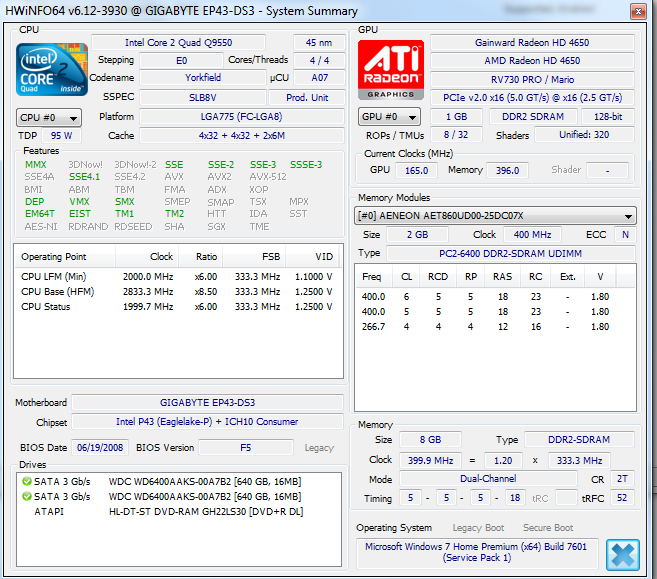Click the GPU memory clock 396.0 value
The height and width of the screenshot is (579, 657).
tap(507, 171)
